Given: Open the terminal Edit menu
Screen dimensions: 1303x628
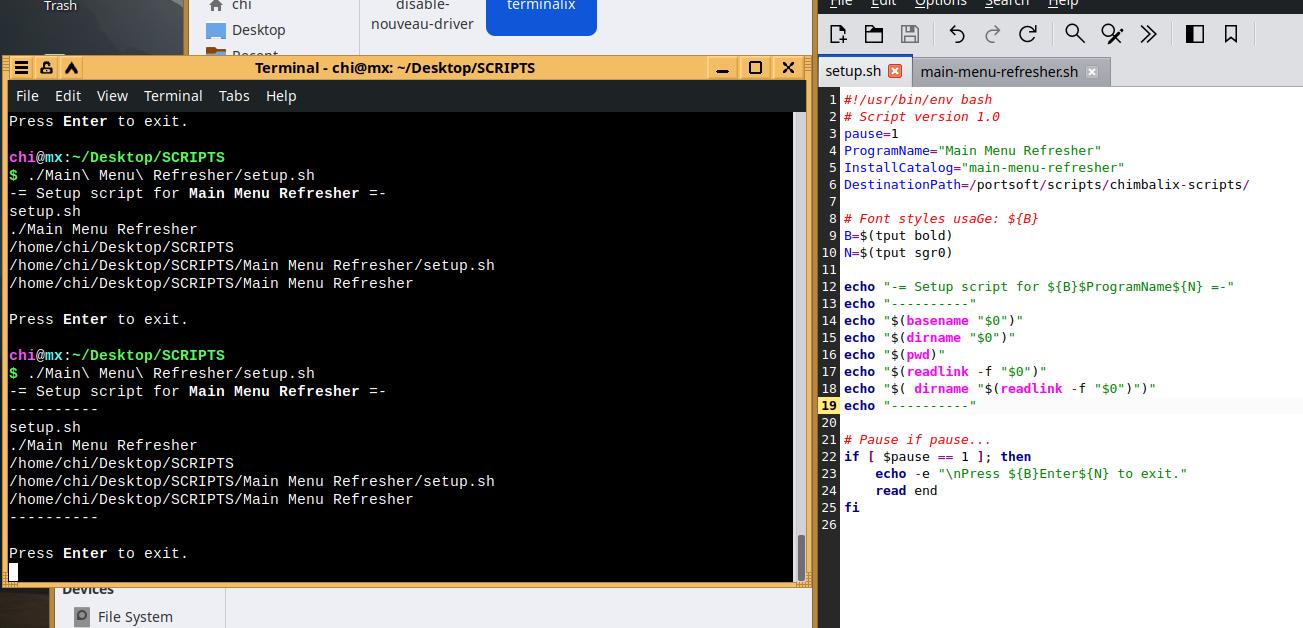Looking at the screenshot, I should (x=68, y=96).
